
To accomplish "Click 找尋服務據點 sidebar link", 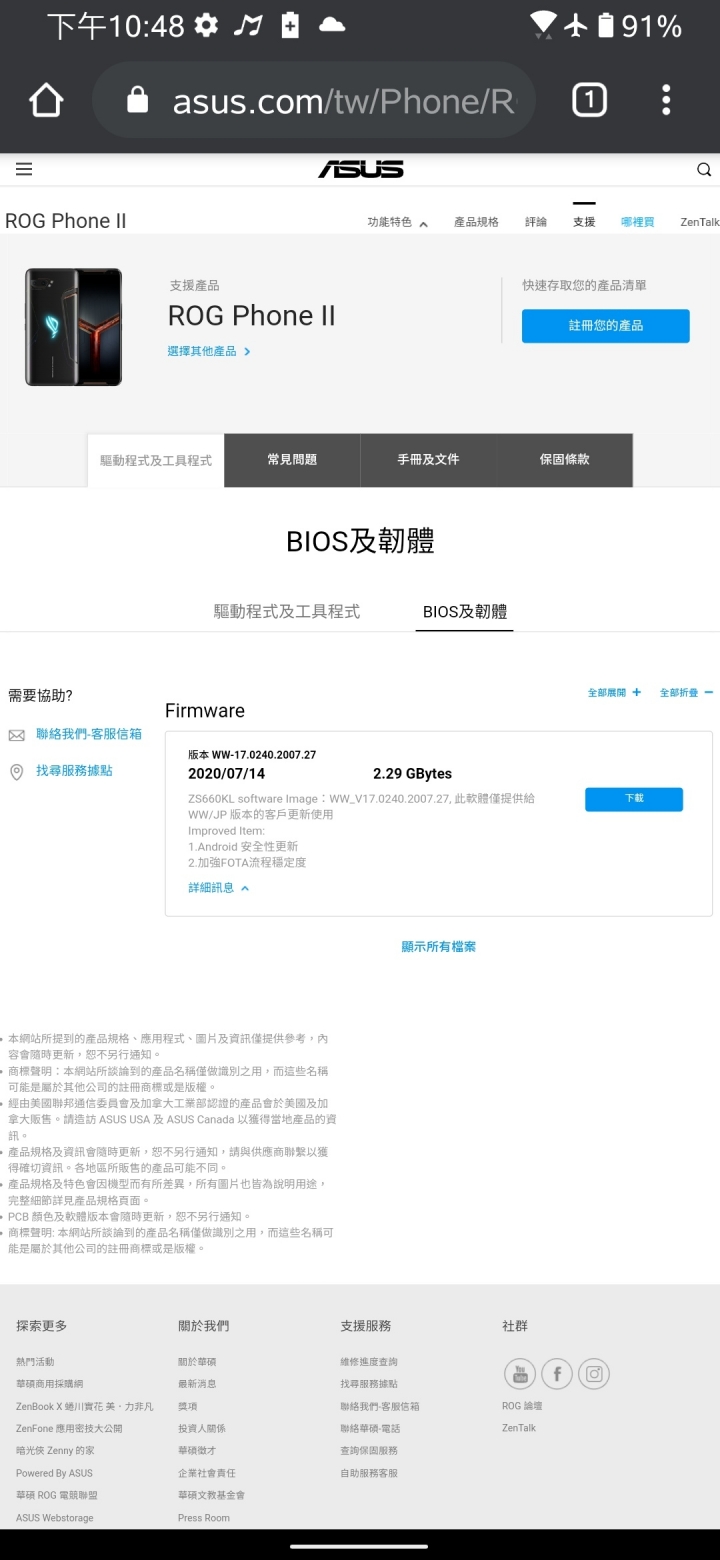I will 74,771.
